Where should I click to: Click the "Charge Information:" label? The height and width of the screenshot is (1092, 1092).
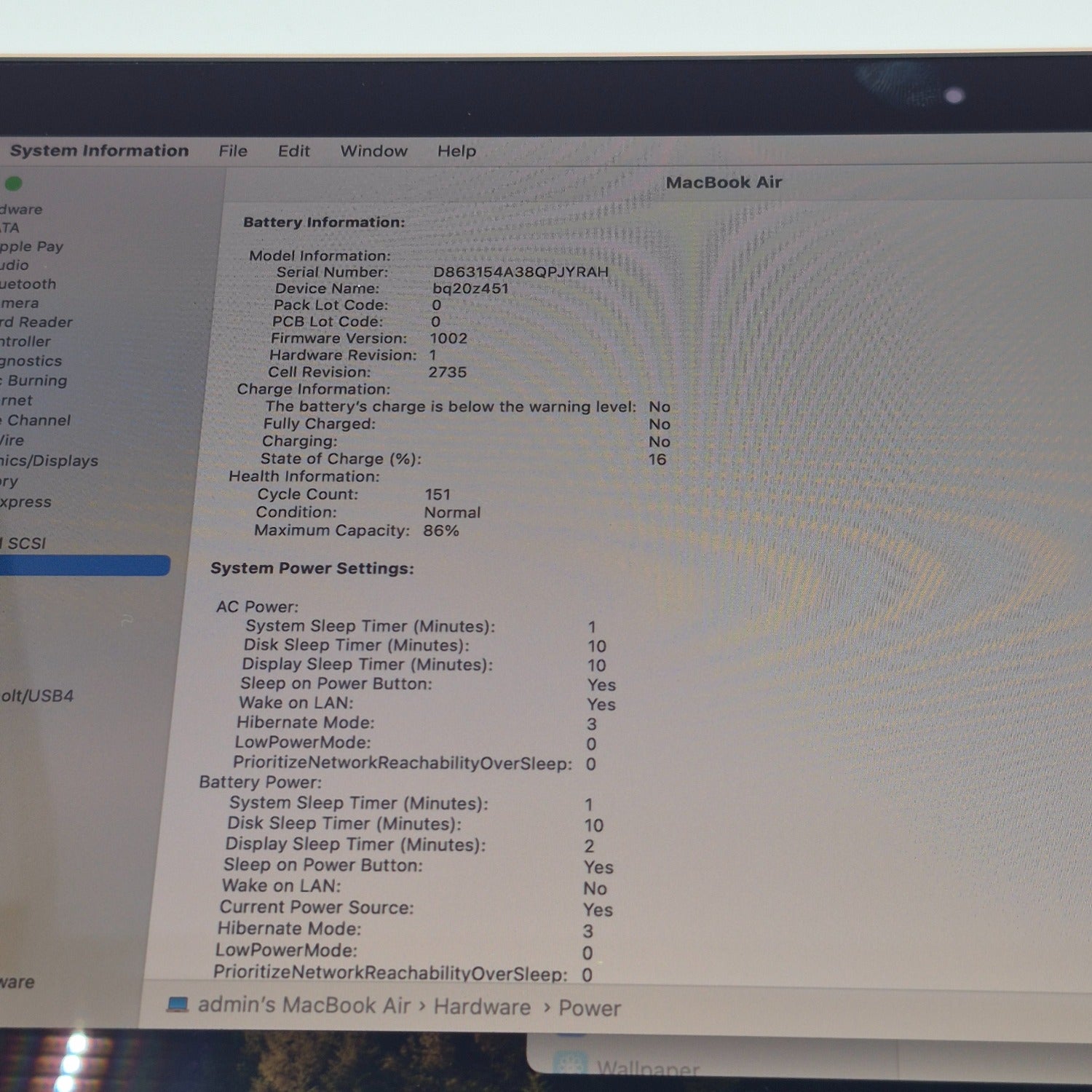pos(313,389)
